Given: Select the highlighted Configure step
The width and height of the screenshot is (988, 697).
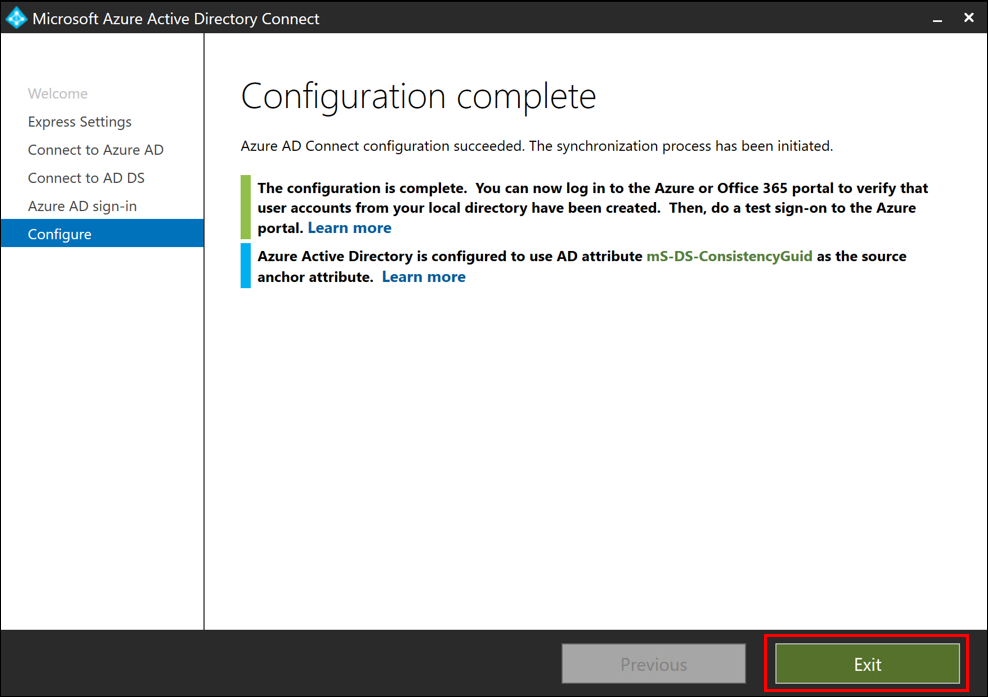Looking at the screenshot, I should pyautogui.click(x=60, y=234).
